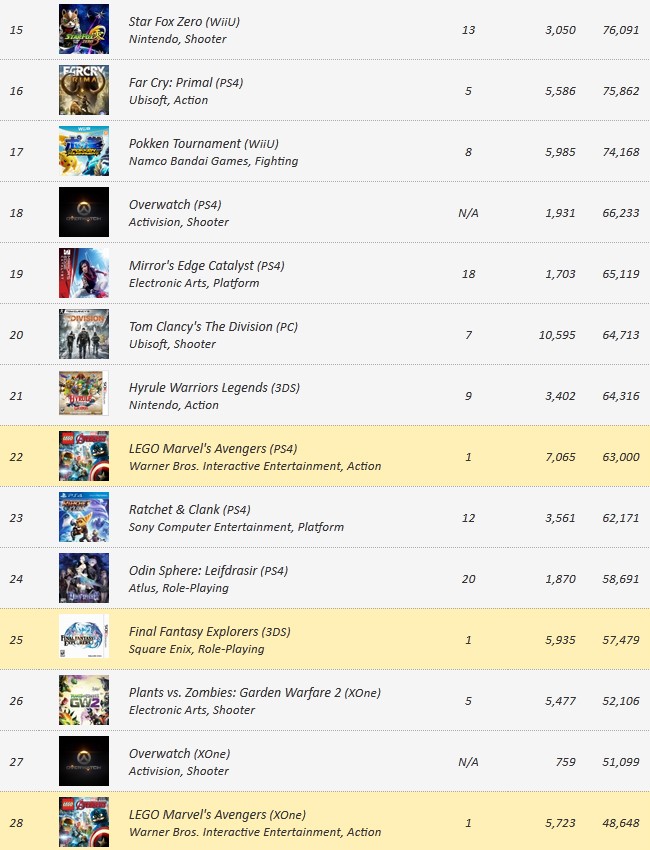This screenshot has width=650, height=850.
Task: Click the Ratchet & Clank cover thumbnail
Action: pyautogui.click(x=84, y=517)
